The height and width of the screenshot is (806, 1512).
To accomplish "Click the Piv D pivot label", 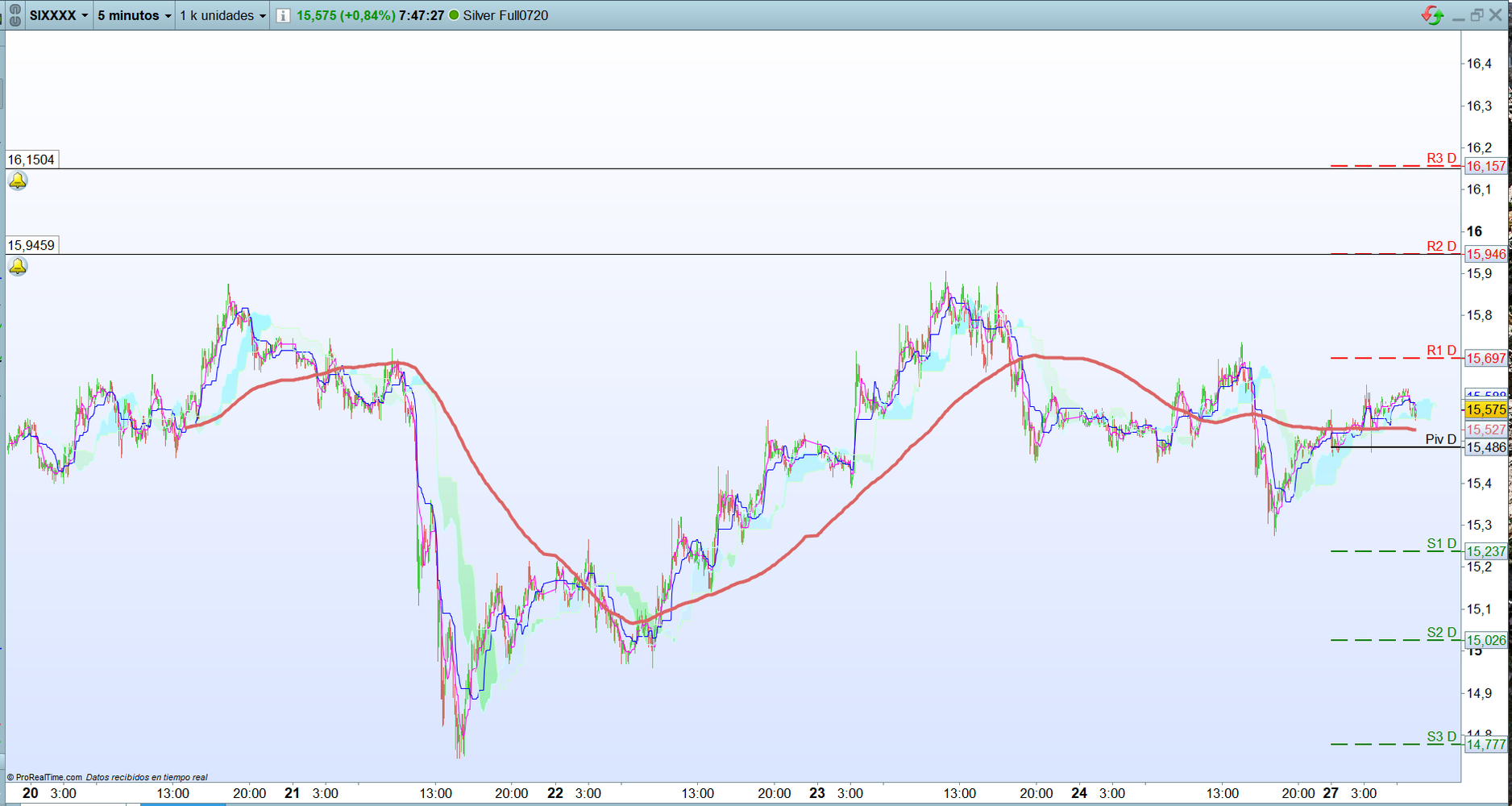I will pos(1440,439).
